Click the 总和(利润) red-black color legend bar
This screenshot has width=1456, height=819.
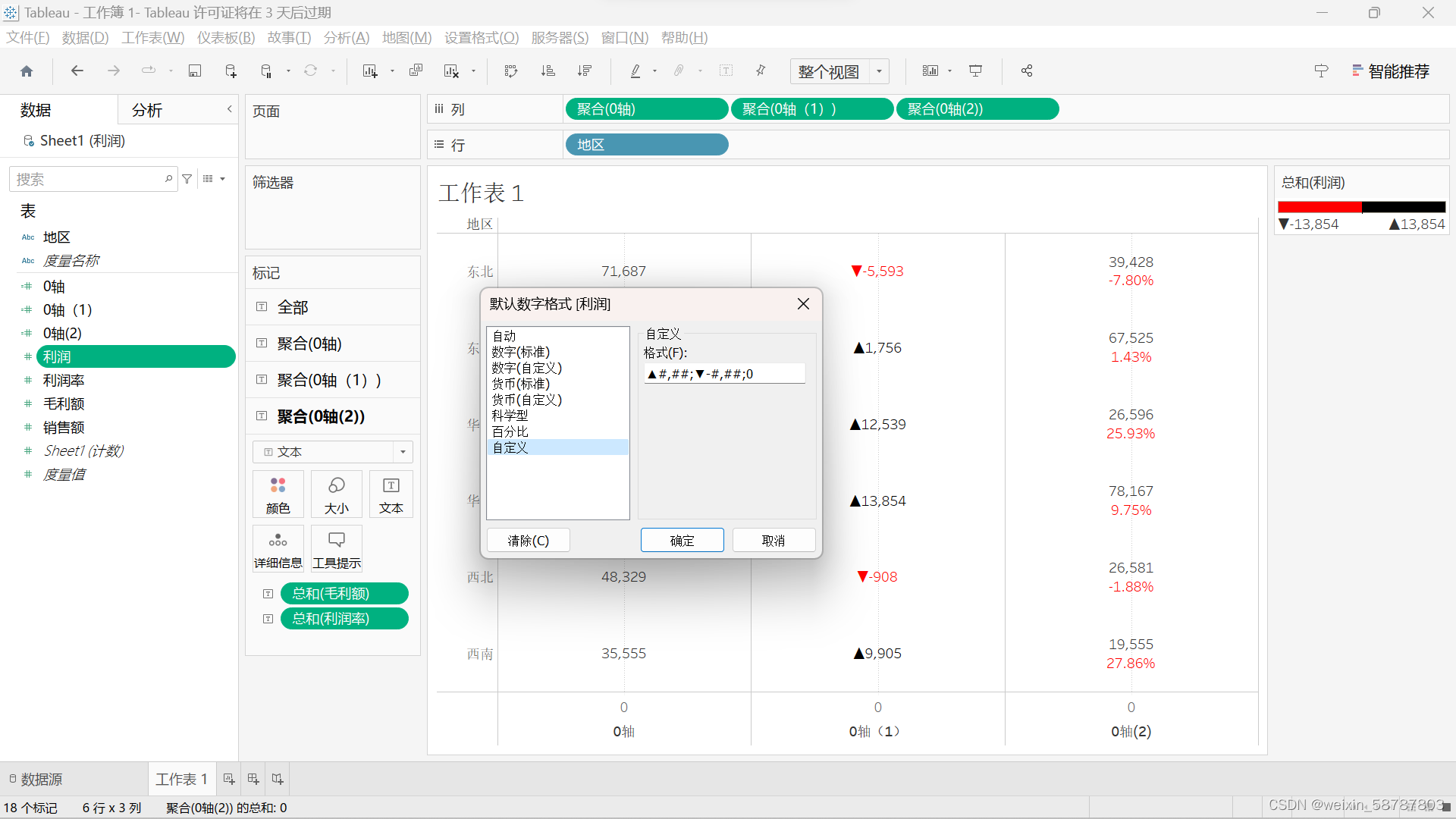[1361, 207]
